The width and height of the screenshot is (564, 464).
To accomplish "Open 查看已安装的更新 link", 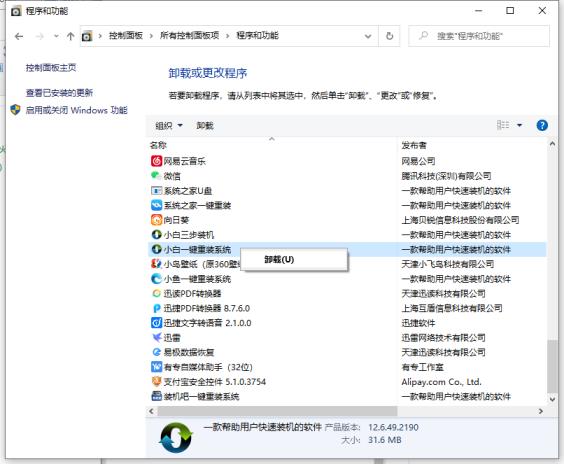I will pyautogui.click(x=59, y=93).
